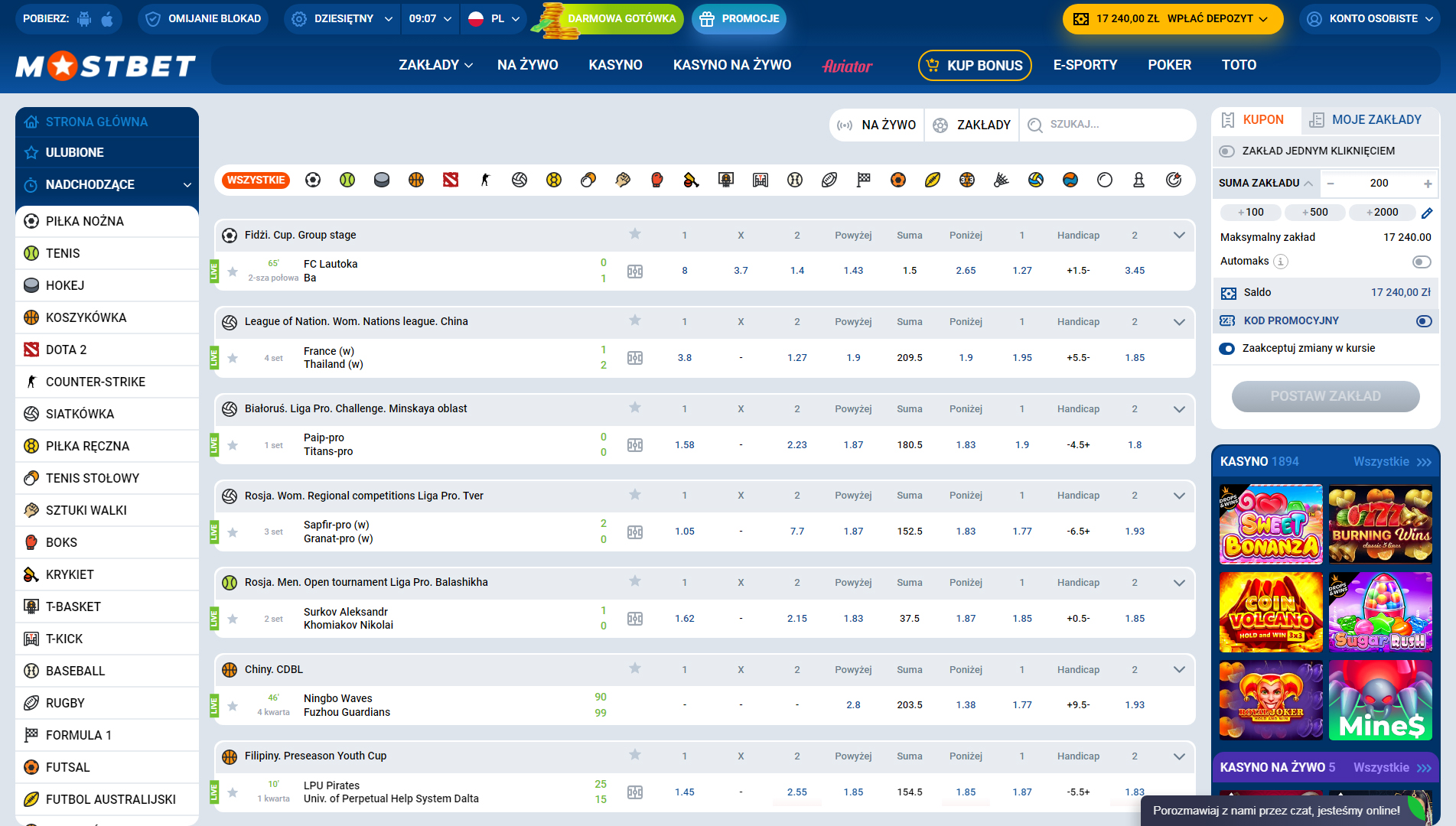Download the Apple iOS app
Viewport: 1456px width, 826px height.
(107, 18)
